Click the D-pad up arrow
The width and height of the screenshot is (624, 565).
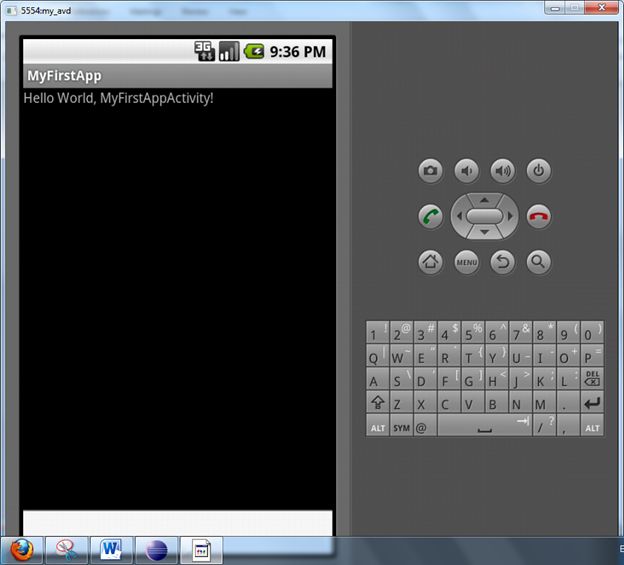[484, 200]
